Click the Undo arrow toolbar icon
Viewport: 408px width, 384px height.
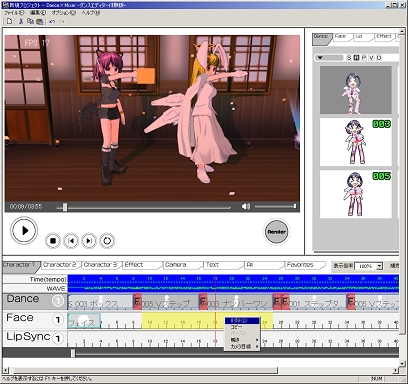point(52,21)
